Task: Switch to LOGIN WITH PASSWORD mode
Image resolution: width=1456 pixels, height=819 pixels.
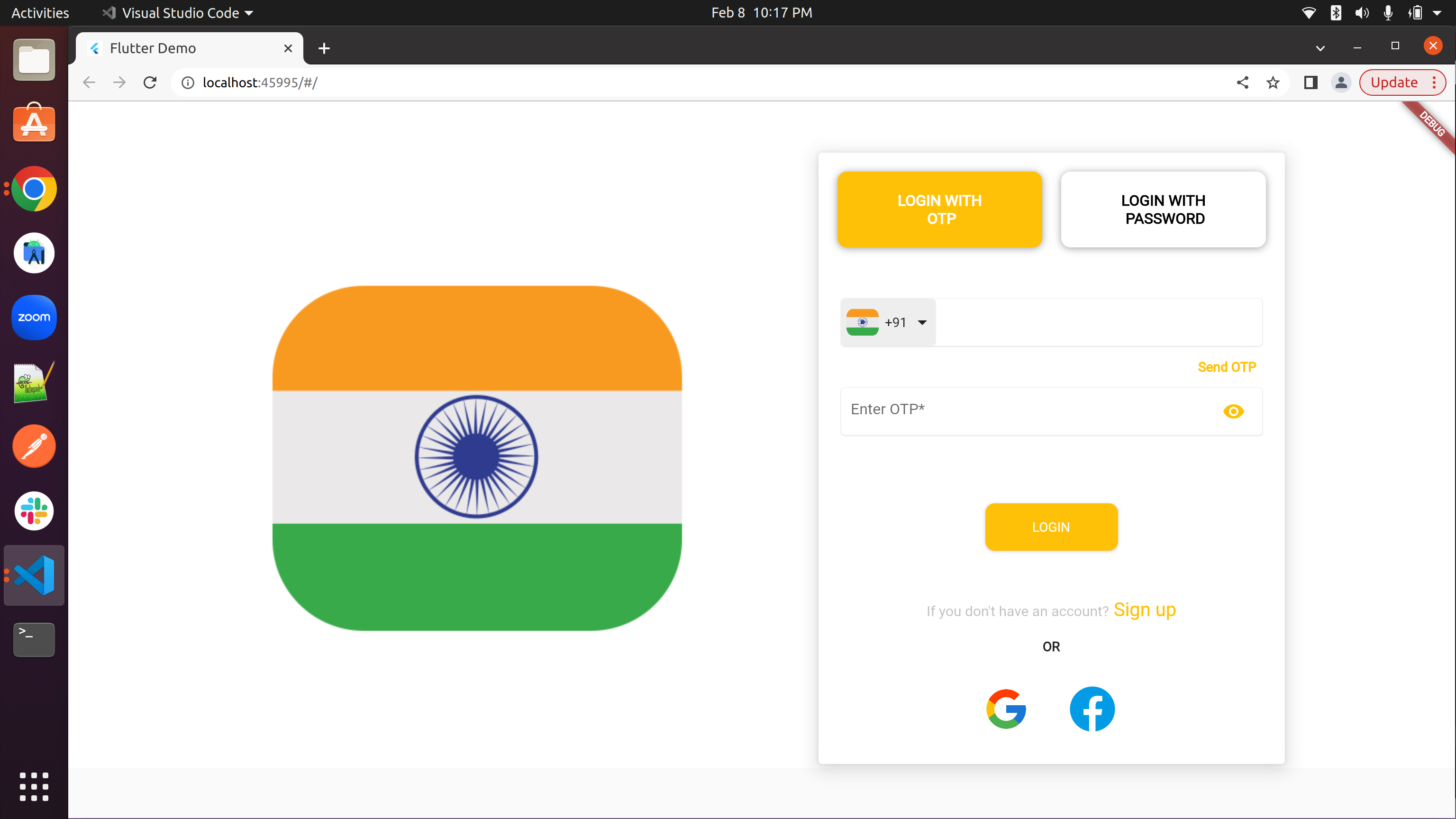Action: [1163, 209]
